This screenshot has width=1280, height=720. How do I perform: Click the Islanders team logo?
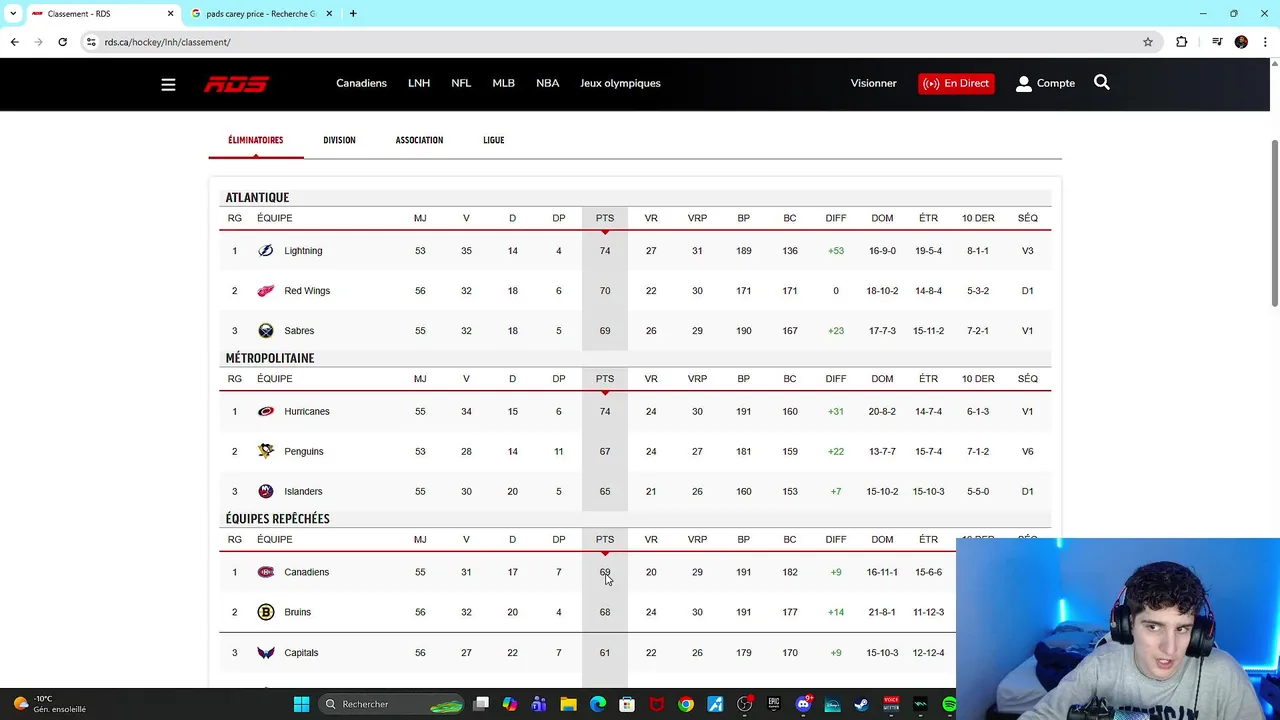[265, 491]
